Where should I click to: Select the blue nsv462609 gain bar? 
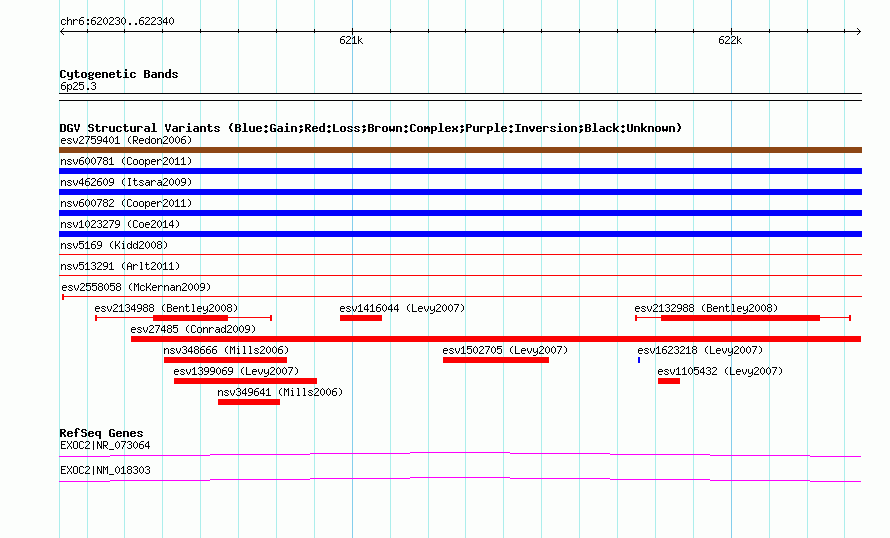[x=460, y=192]
